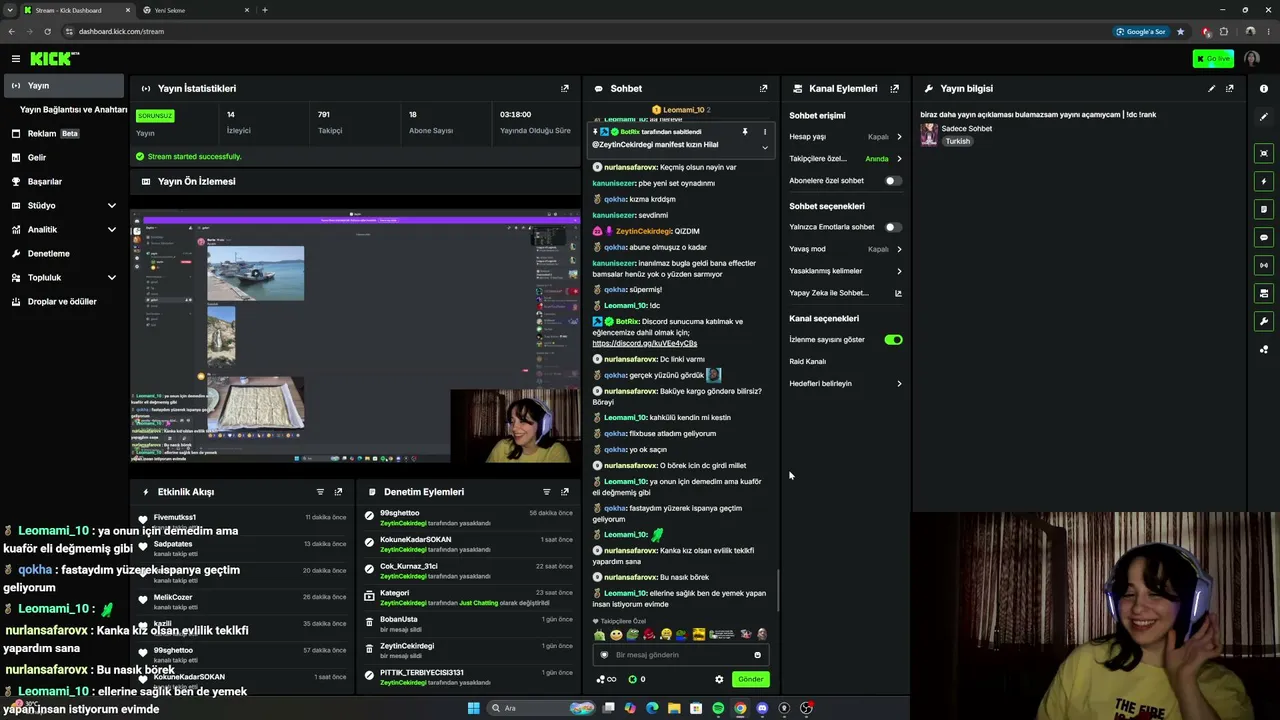This screenshot has width=1280, height=720.
Task: Open Discord from the taskbar
Action: coord(762,708)
